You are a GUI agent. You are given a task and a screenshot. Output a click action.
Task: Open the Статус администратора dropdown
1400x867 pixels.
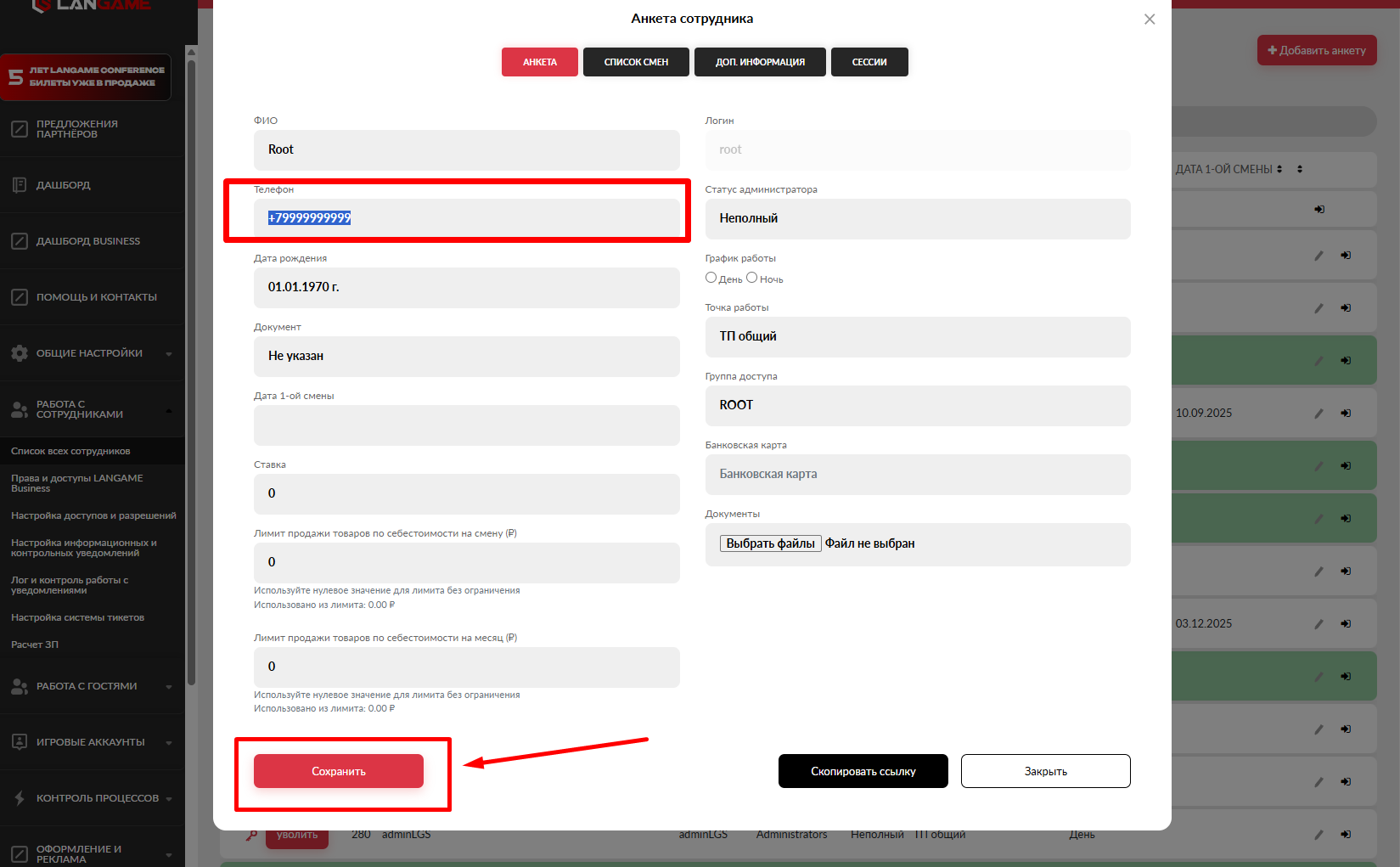[x=917, y=219]
